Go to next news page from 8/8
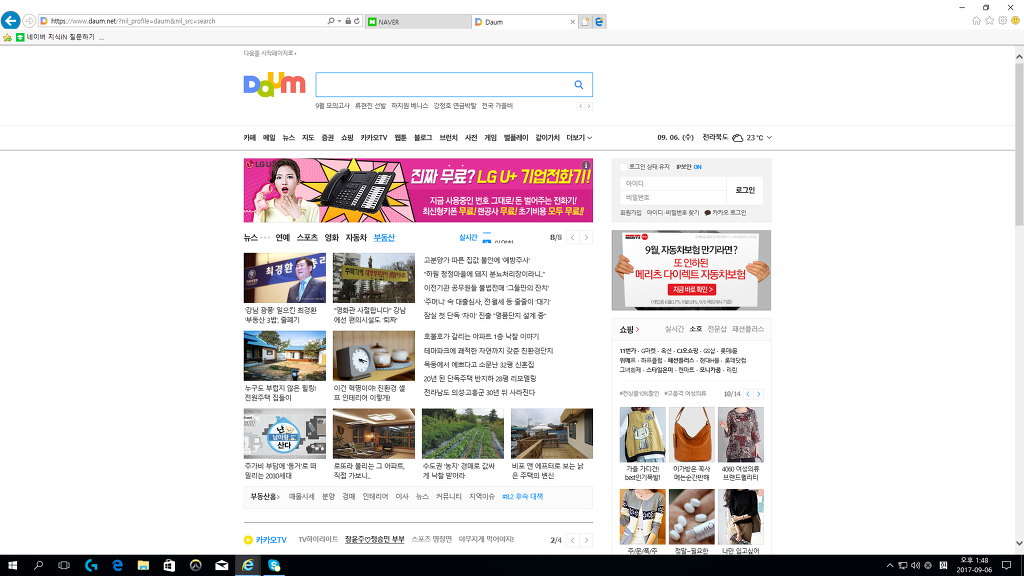This screenshot has height=576, width=1024. click(586, 238)
